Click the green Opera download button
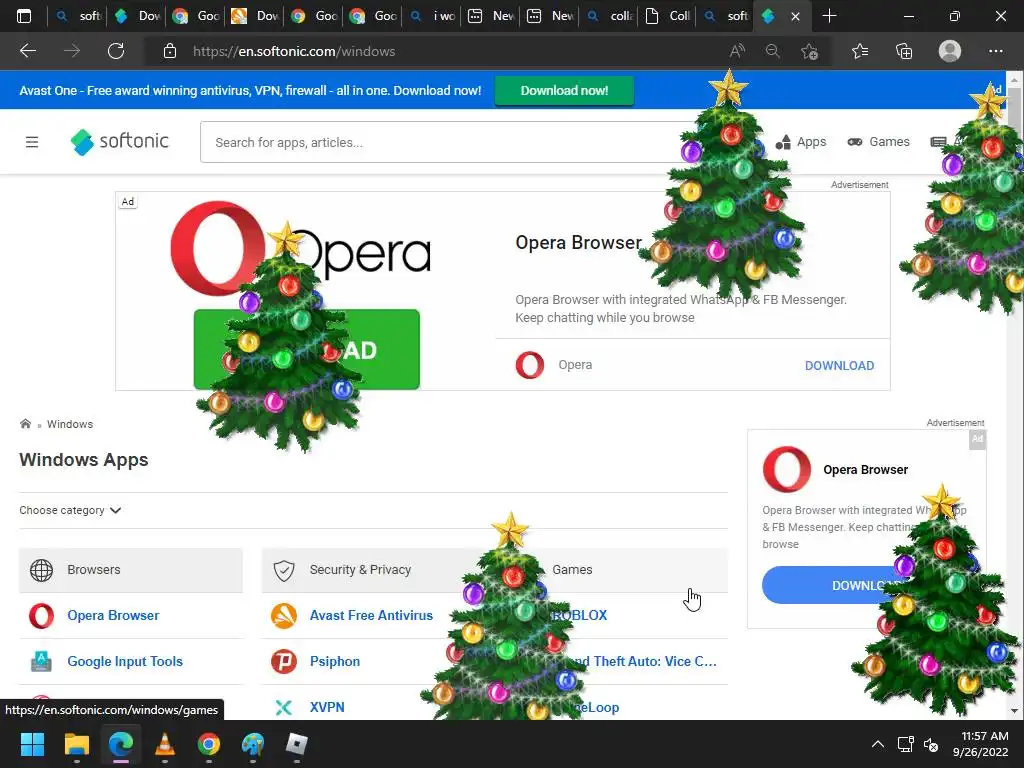The image size is (1024, 768). [306, 349]
